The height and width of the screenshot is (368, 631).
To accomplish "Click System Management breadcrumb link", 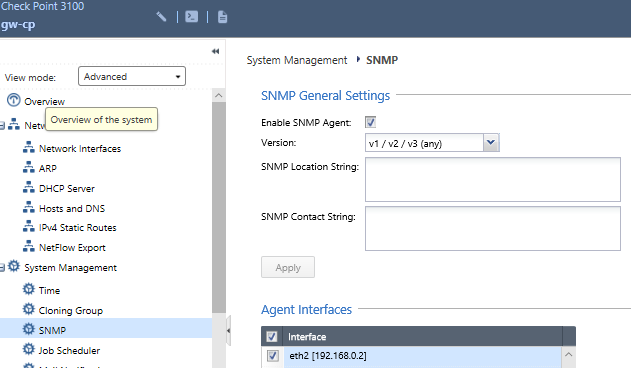I will (x=297, y=60).
